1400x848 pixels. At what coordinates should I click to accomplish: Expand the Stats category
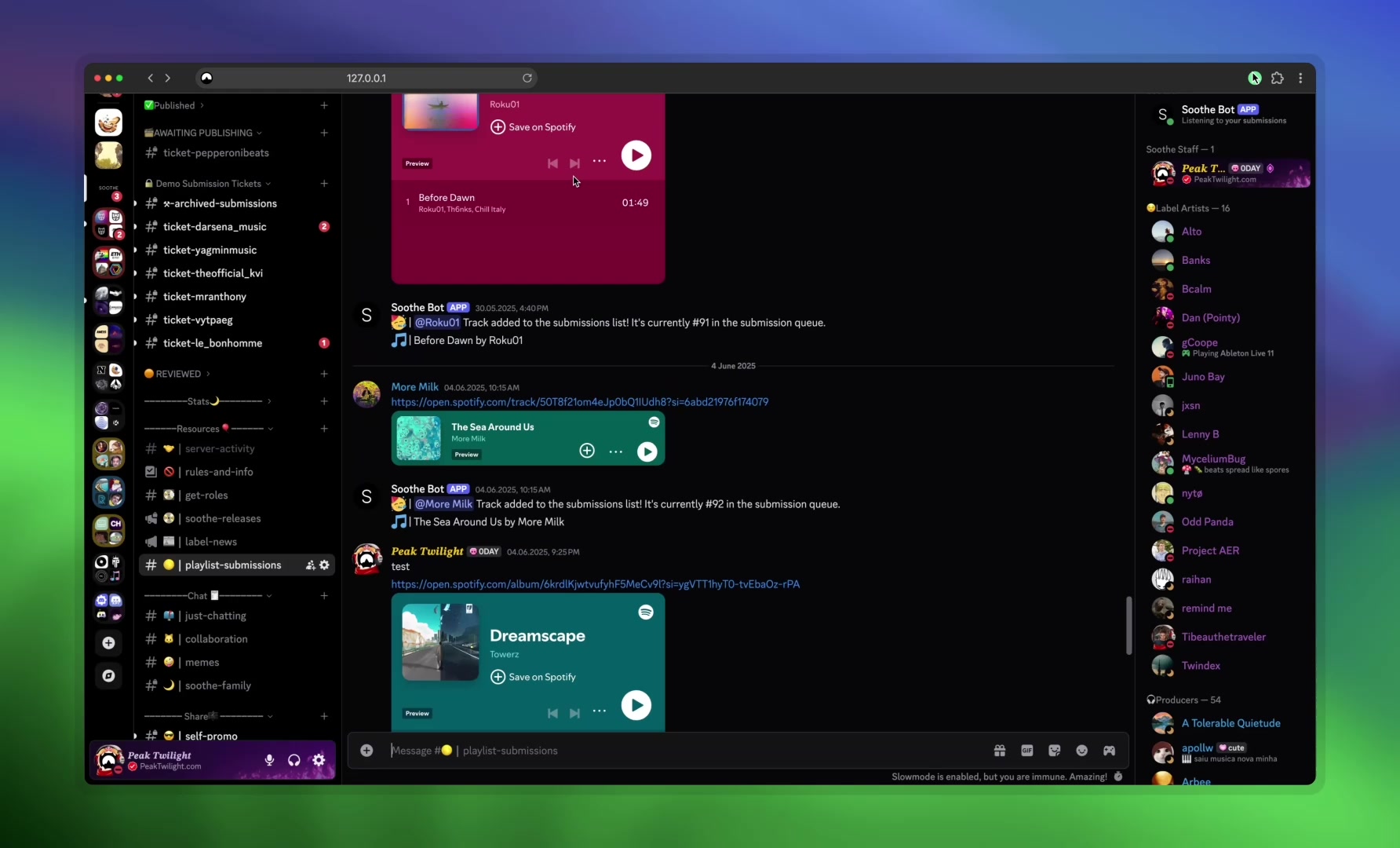[208, 401]
